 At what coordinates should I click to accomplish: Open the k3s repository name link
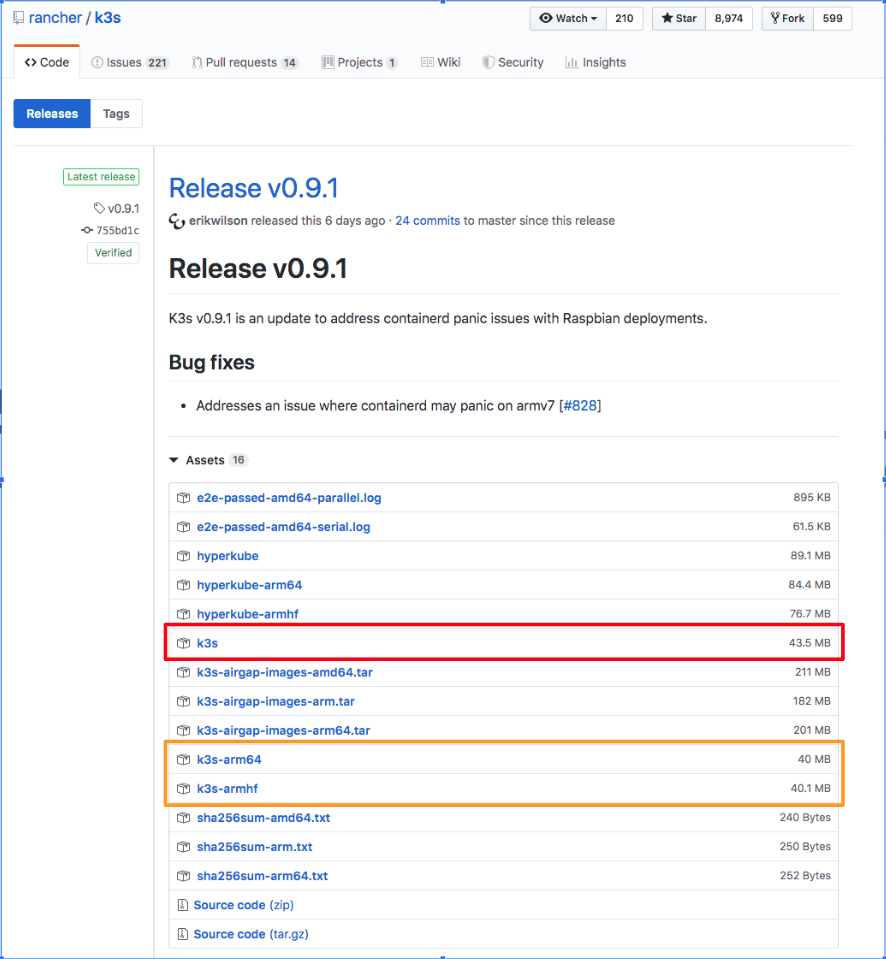108,18
